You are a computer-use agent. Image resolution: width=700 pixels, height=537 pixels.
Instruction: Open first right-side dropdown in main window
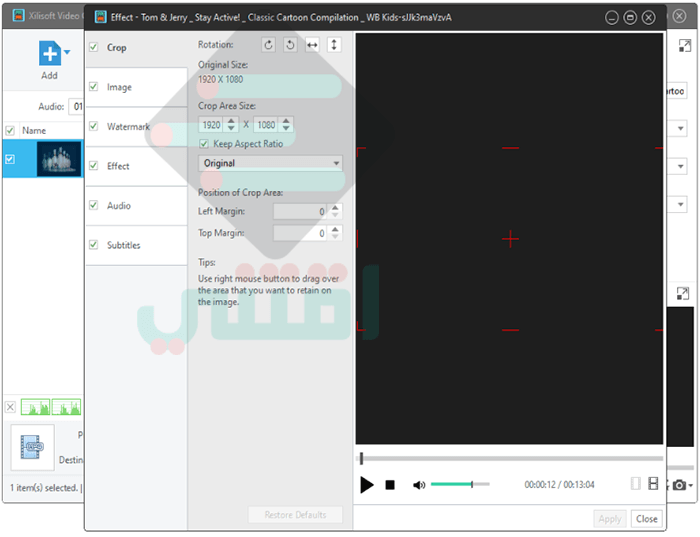click(x=680, y=129)
